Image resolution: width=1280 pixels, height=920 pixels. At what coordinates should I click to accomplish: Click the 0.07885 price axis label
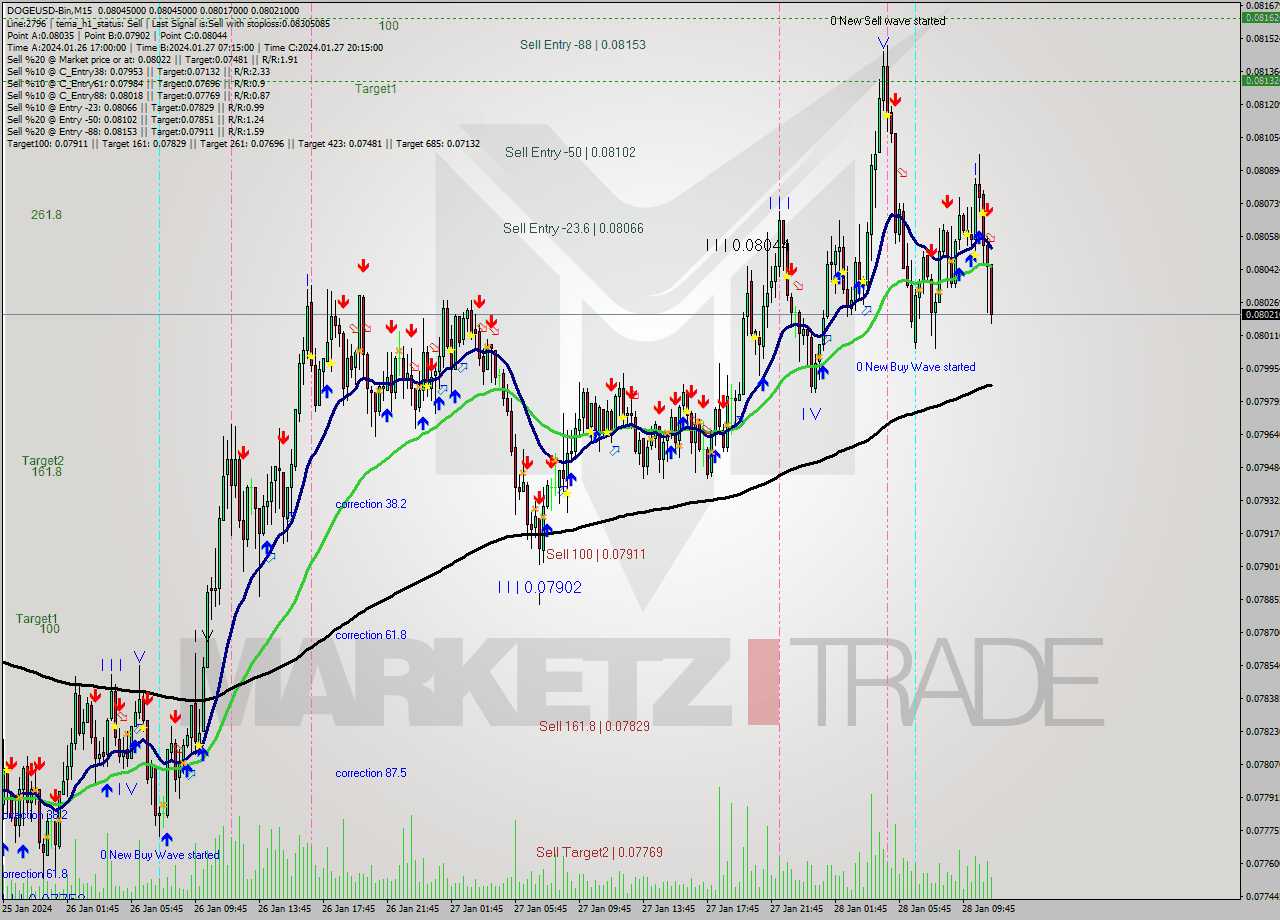click(x=1264, y=599)
